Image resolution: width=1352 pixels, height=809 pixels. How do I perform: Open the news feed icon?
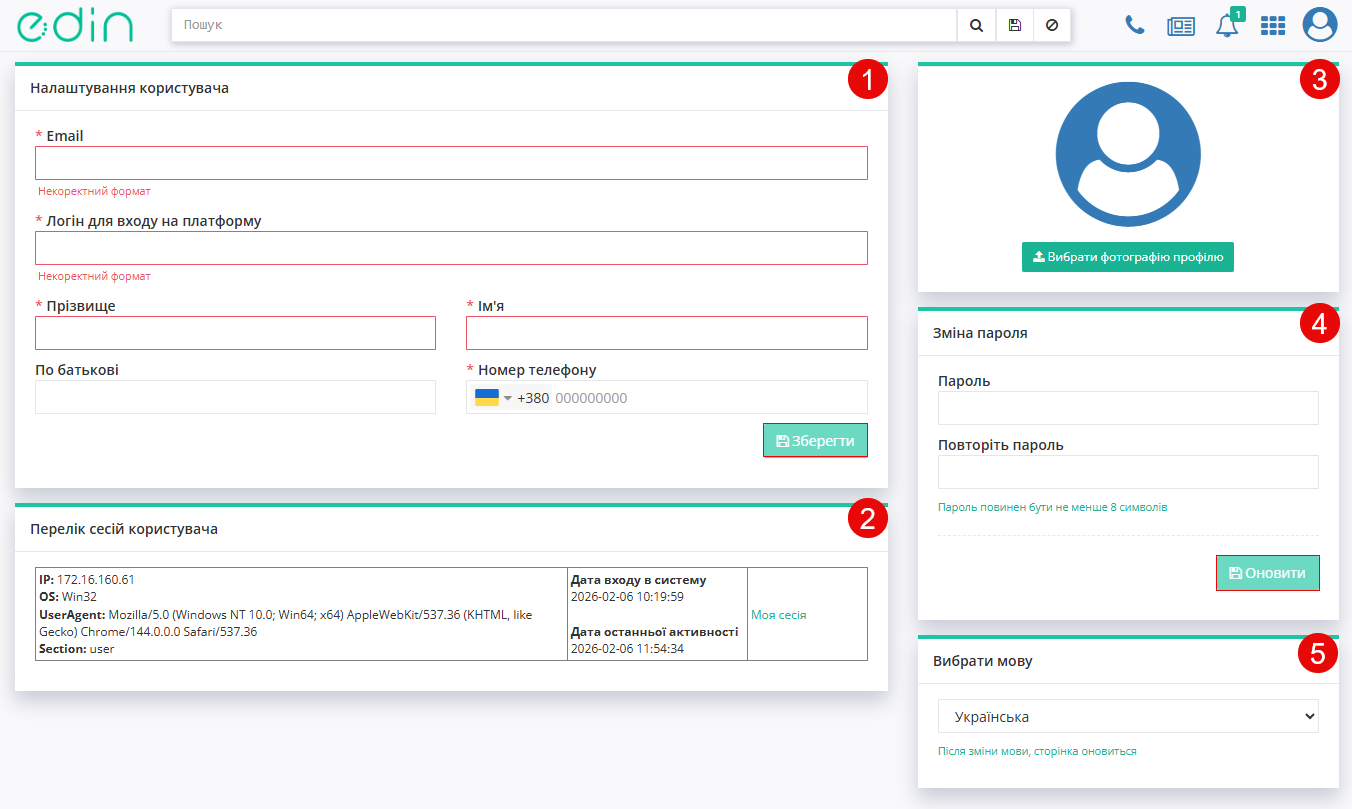1181,26
